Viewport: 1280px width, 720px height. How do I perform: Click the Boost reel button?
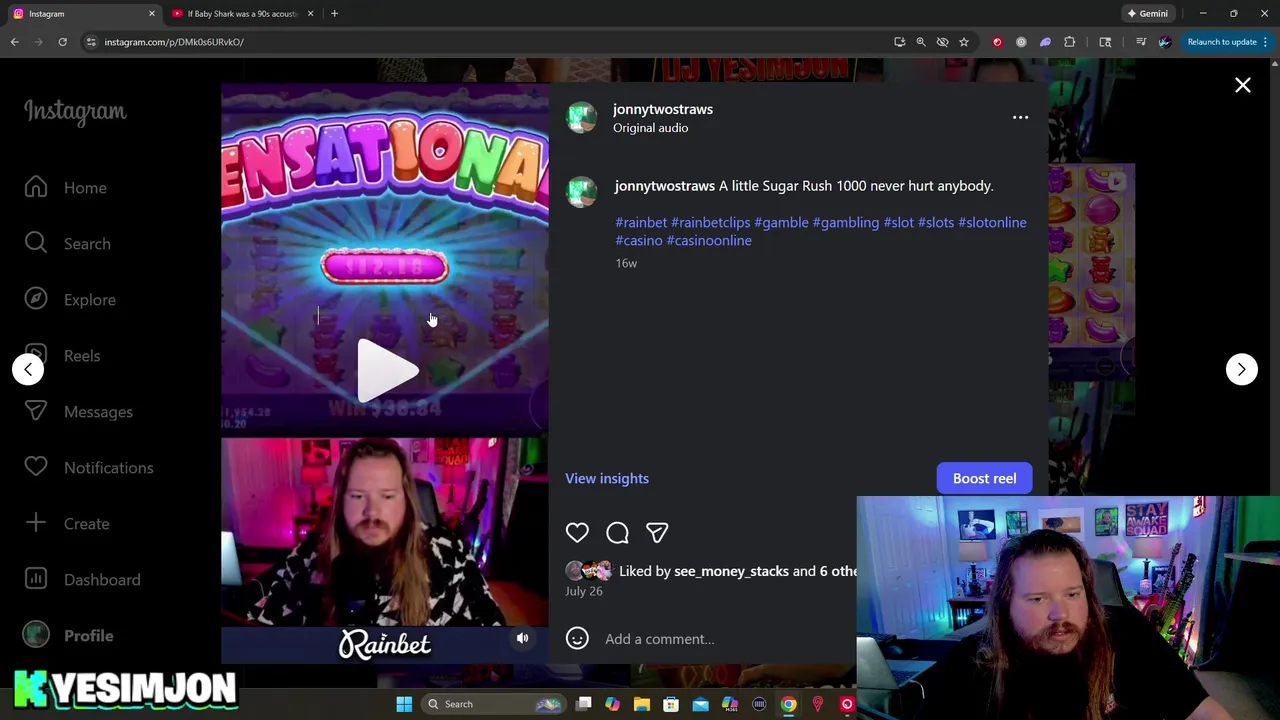[984, 478]
